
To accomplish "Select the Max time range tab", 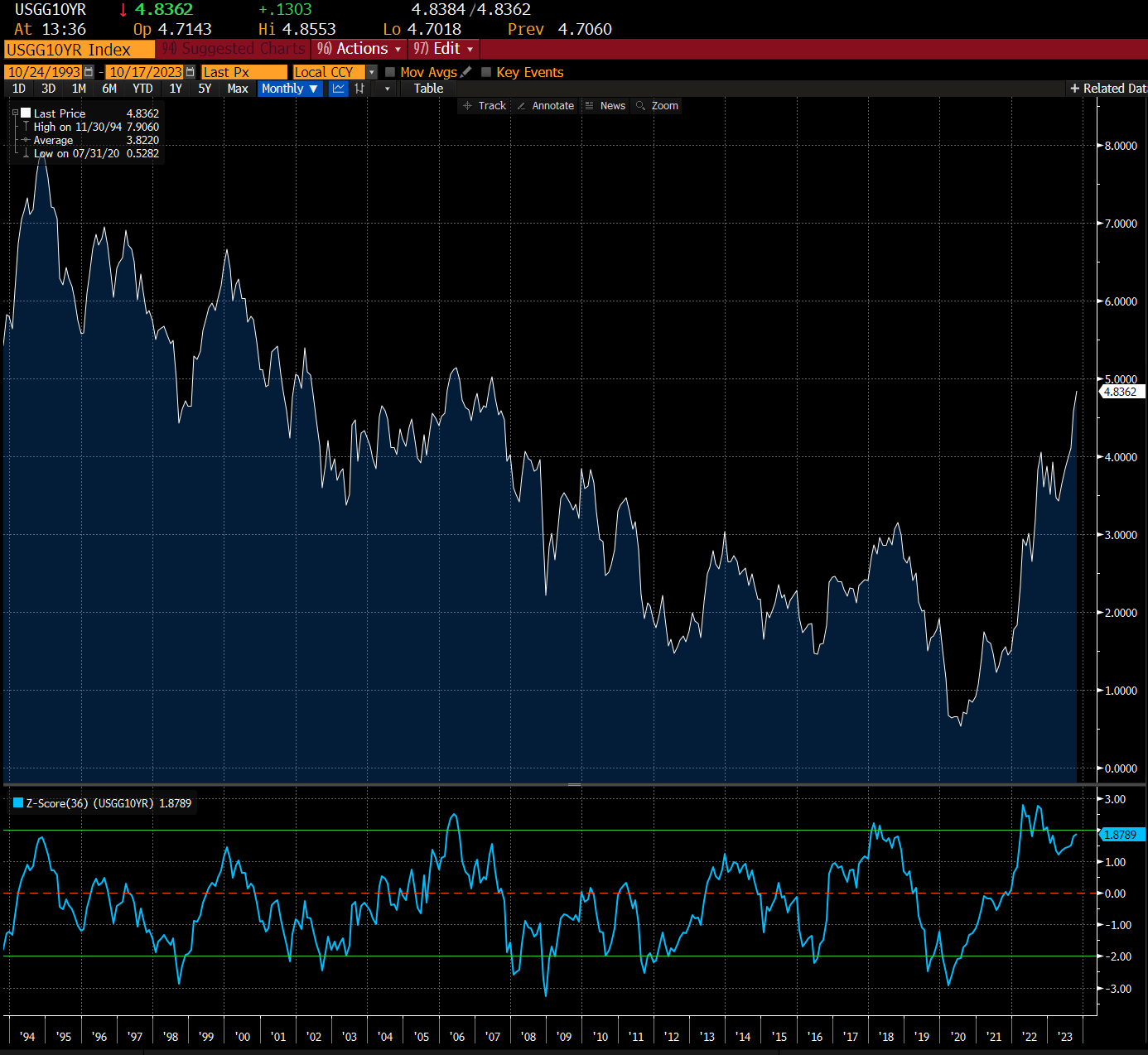I will (x=238, y=89).
